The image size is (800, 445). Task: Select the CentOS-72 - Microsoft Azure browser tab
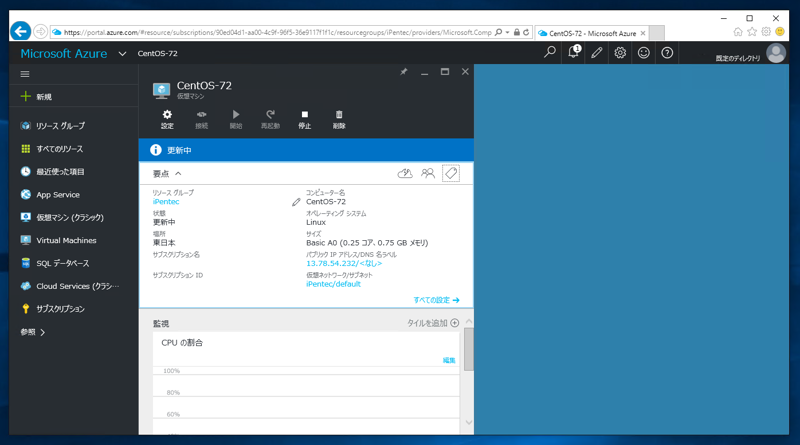pyautogui.click(x=592, y=33)
